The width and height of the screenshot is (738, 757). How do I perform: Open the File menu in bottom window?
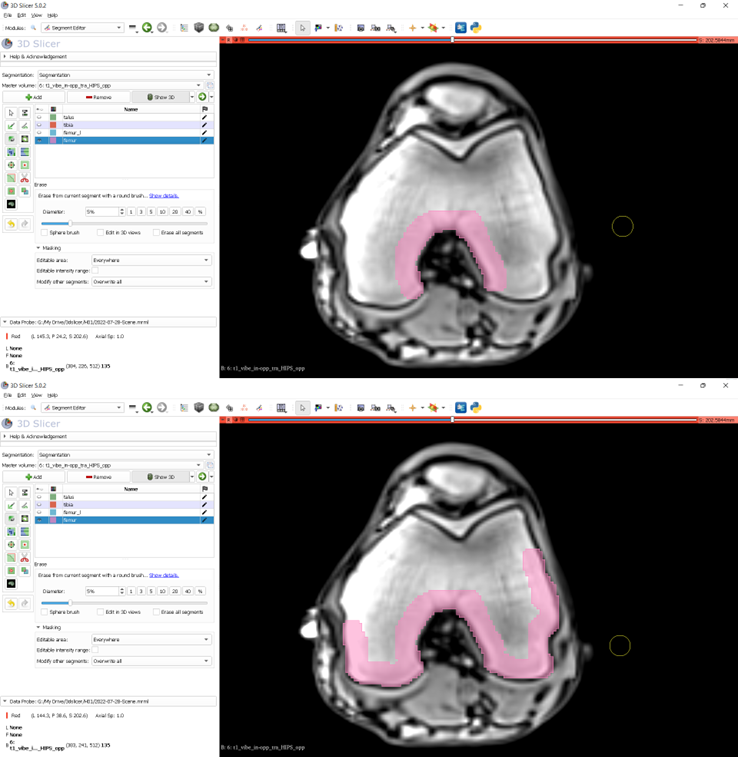click(x=8, y=395)
